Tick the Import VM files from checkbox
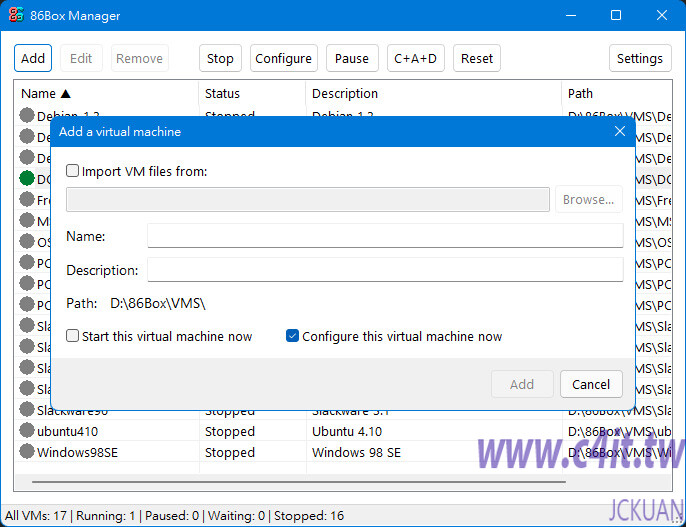This screenshot has height=527, width=686. pos(72,171)
